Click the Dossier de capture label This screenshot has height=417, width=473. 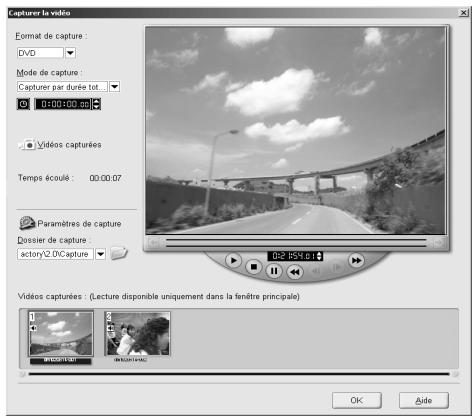pyautogui.click(x=53, y=240)
